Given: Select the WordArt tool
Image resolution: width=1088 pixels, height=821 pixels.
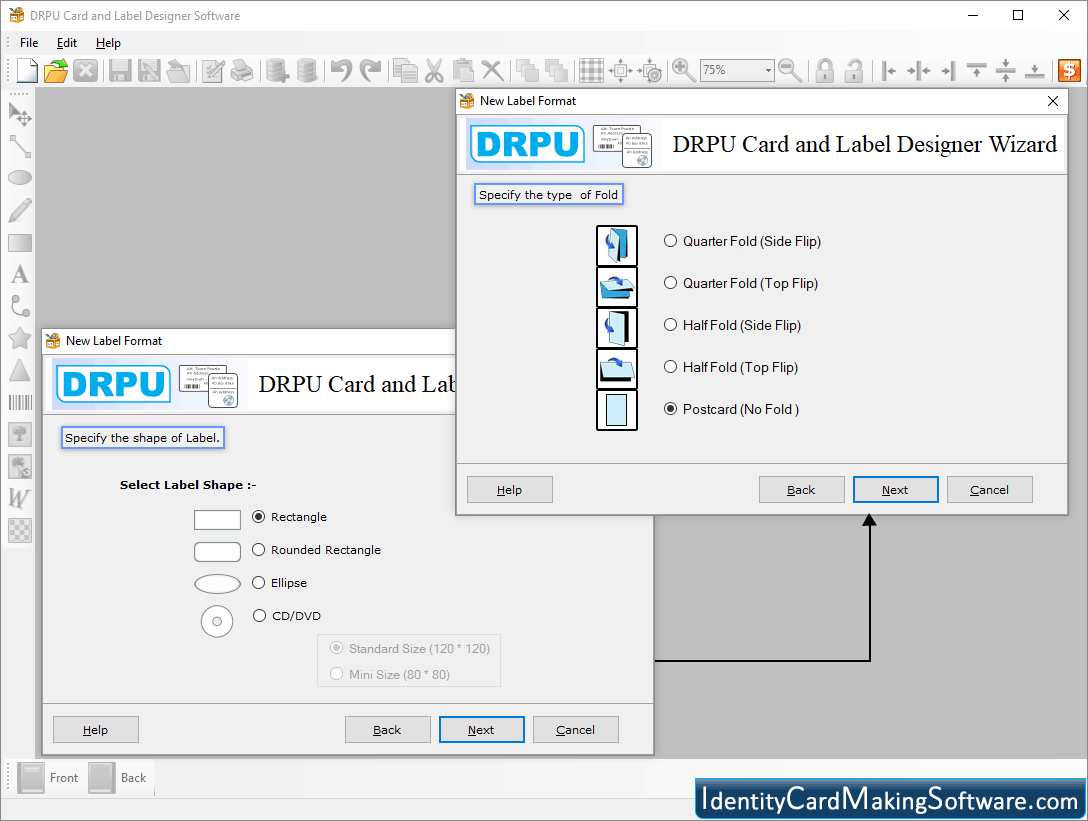Looking at the screenshot, I should coord(19,498).
